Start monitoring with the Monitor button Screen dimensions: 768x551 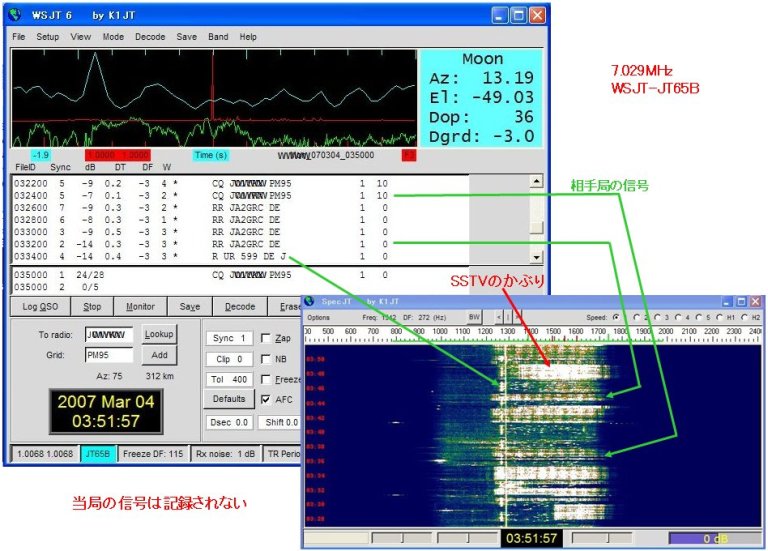pos(140,307)
